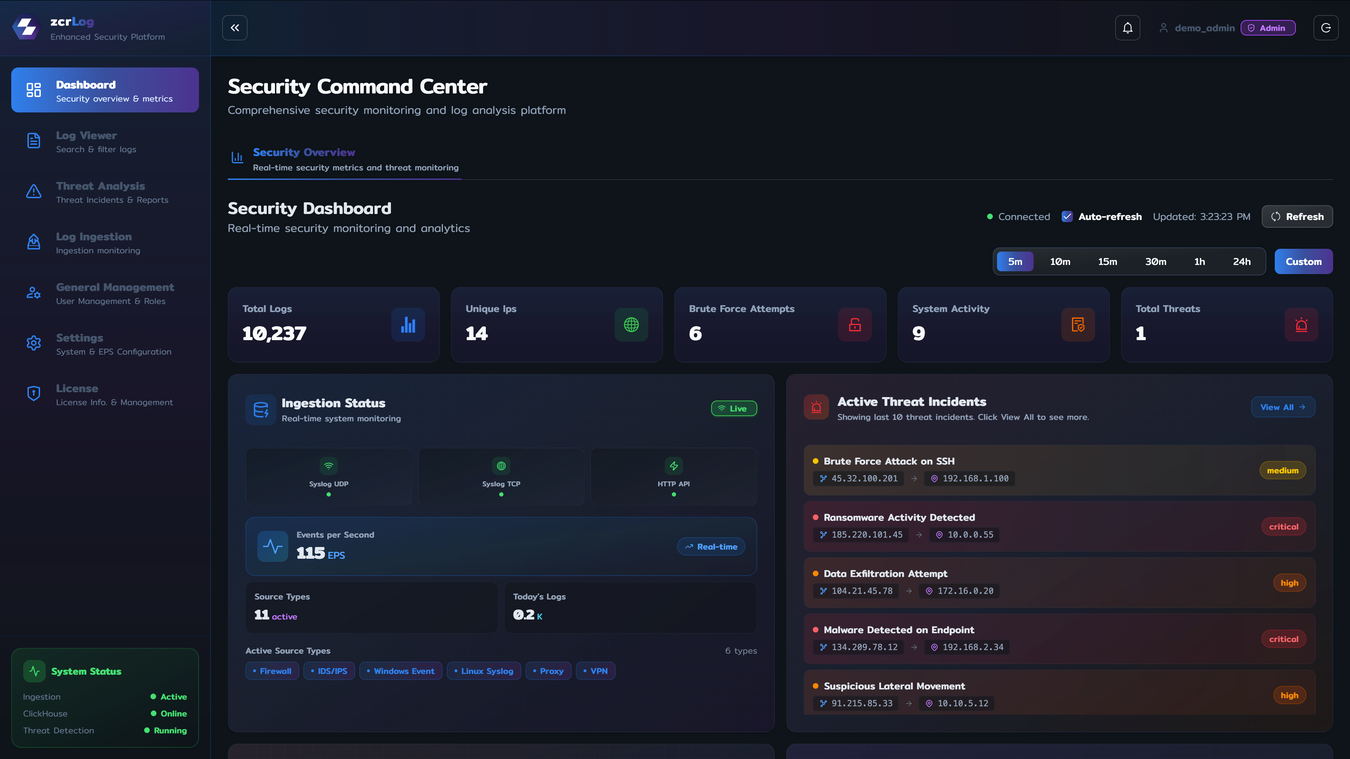Screen dimensions: 1350x759
Task: Open the Custom time range picker
Action: [x=1303, y=262]
